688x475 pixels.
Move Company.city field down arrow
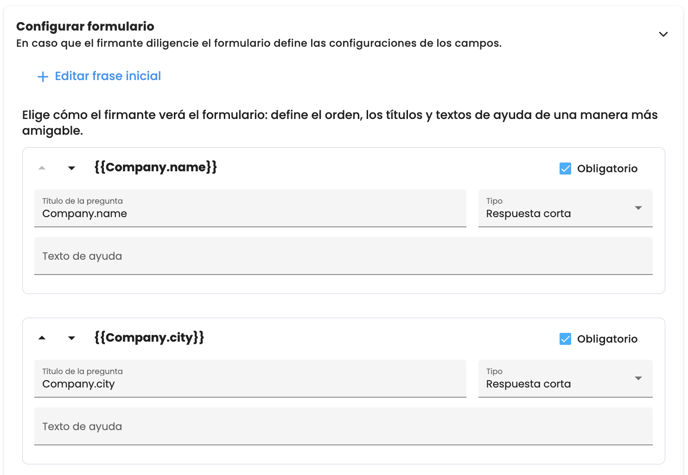click(71, 338)
